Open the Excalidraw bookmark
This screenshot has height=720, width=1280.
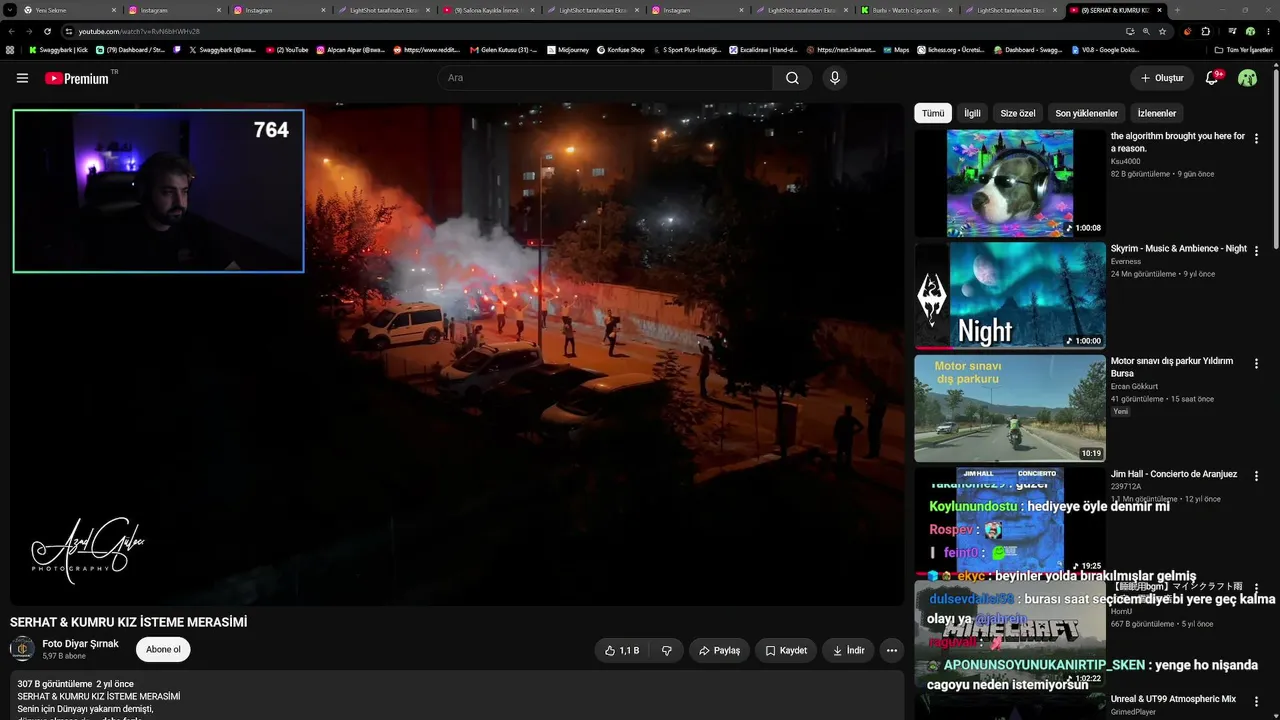[762, 49]
